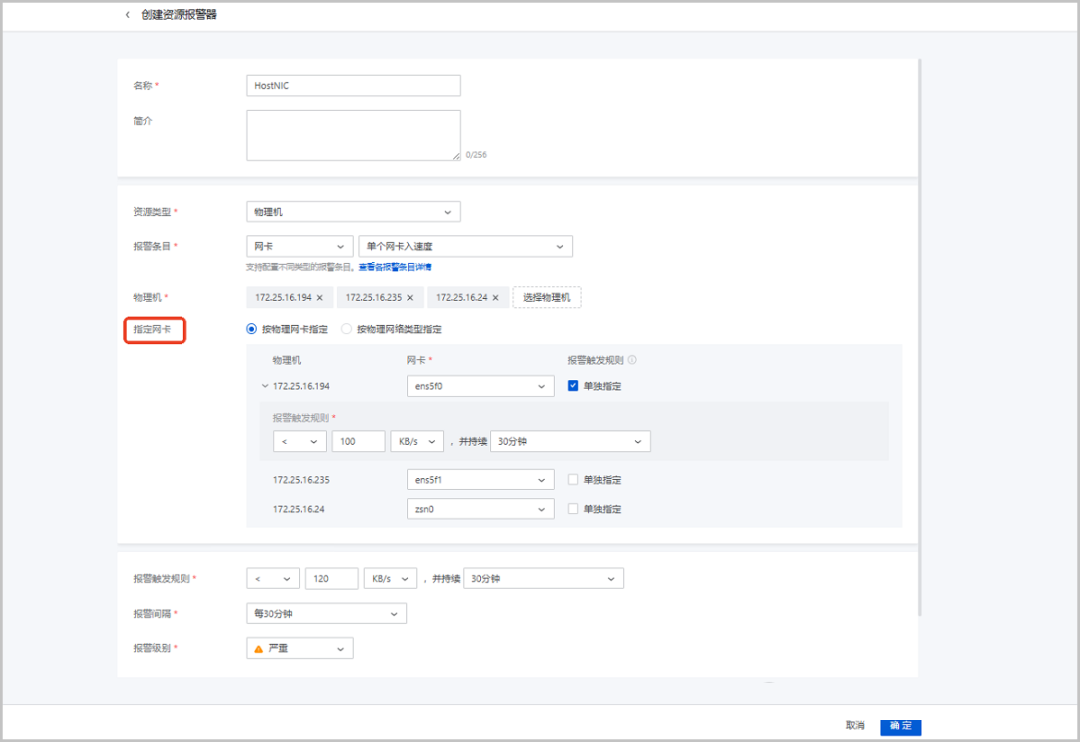The width and height of the screenshot is (1080, 742).
Task: Open the 单个网卡入速度 dropdown
Action: tap(465, 246)
